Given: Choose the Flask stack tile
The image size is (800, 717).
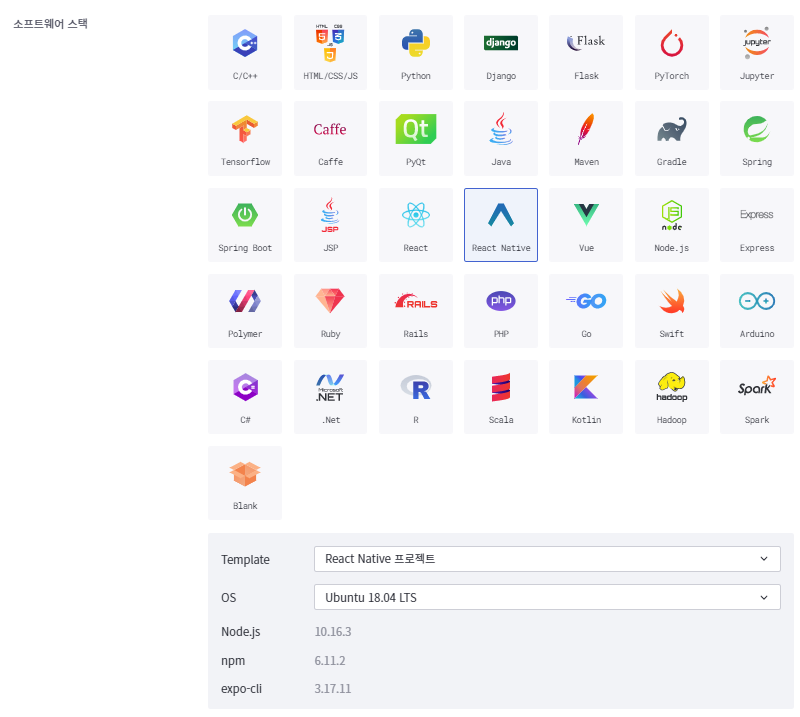Looking at the screenshot, I should (586, 53).
